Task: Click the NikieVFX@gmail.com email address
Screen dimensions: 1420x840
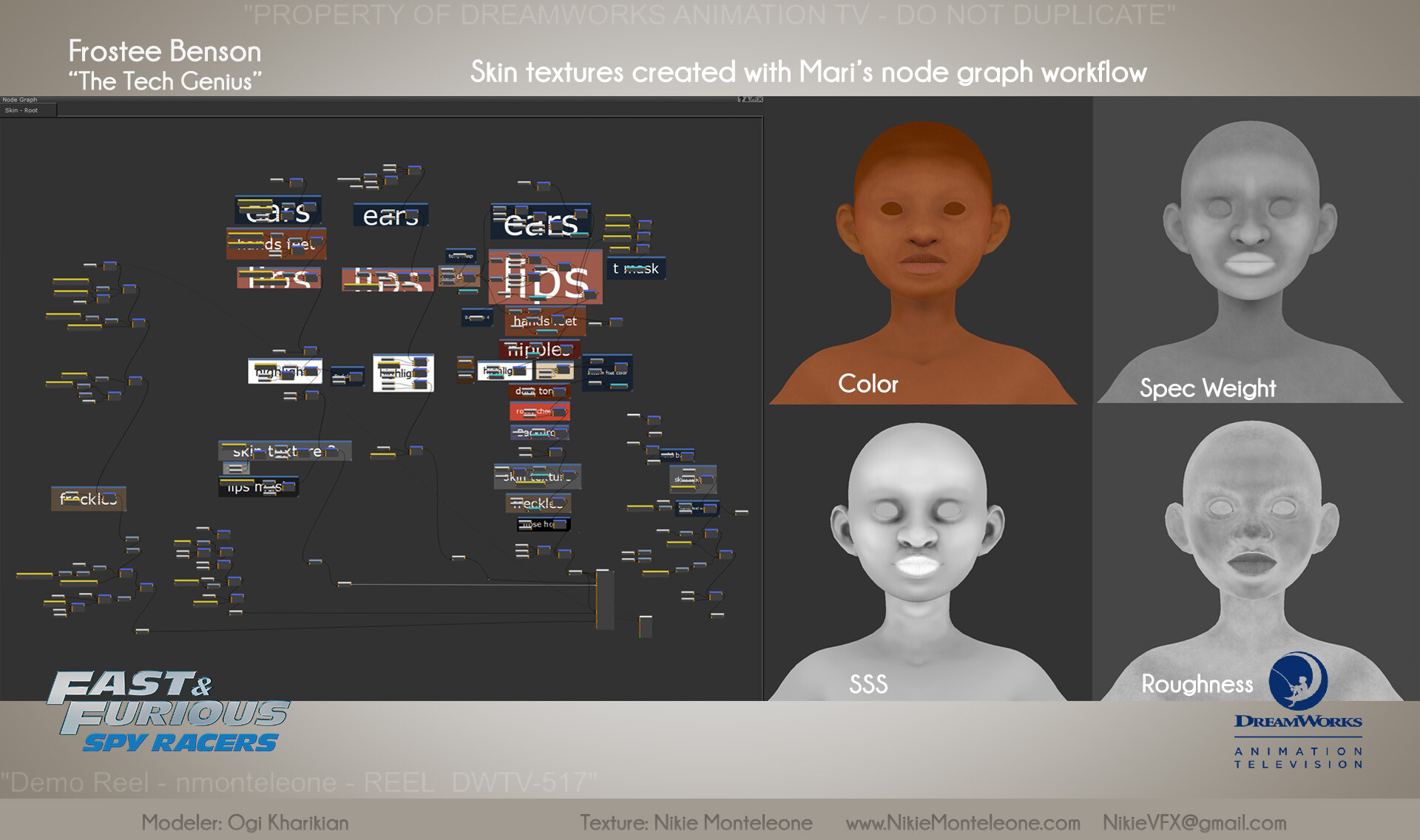Action: click(x=1194, y=822)
